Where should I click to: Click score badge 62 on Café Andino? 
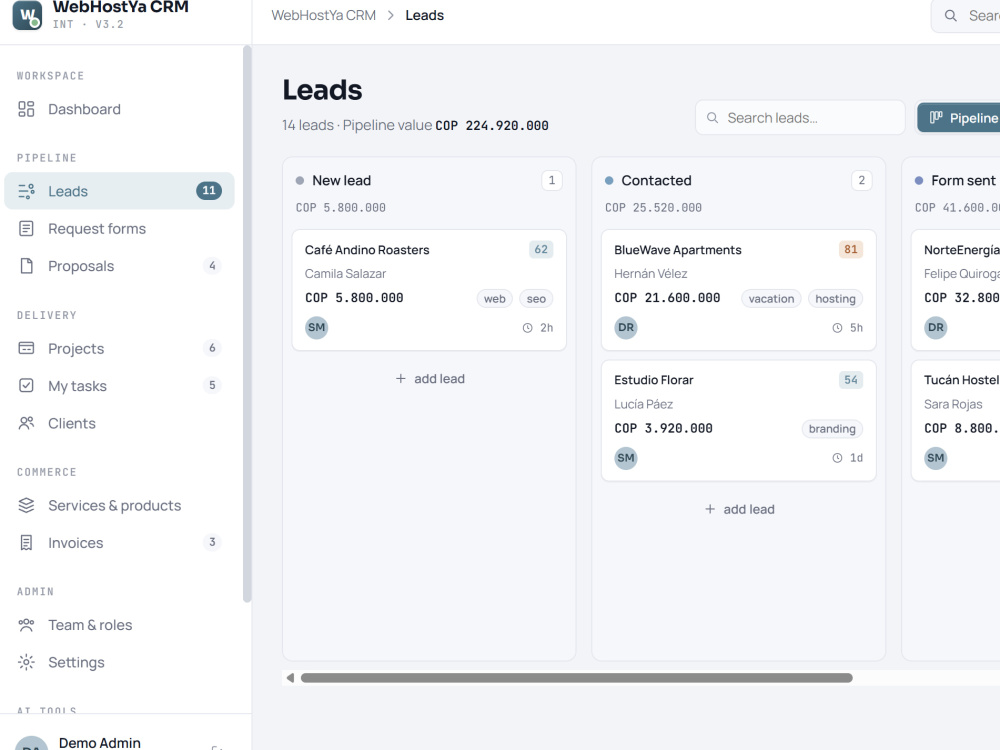(x=541, y=249)
